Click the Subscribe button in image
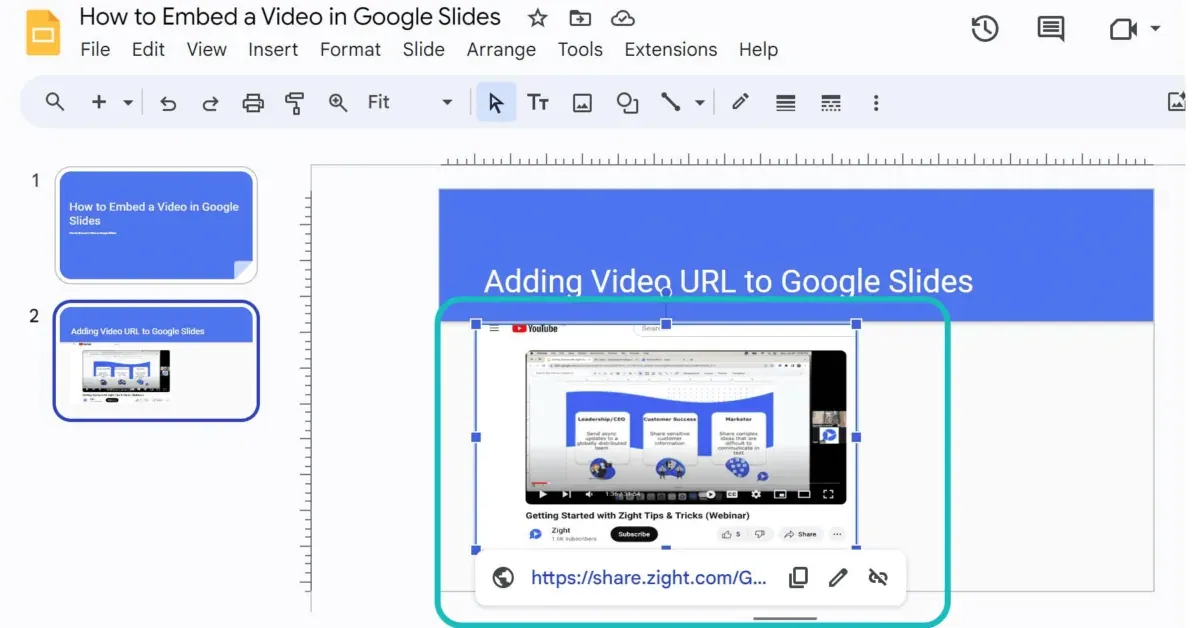The image size is (1200, 628). point(634,534)
